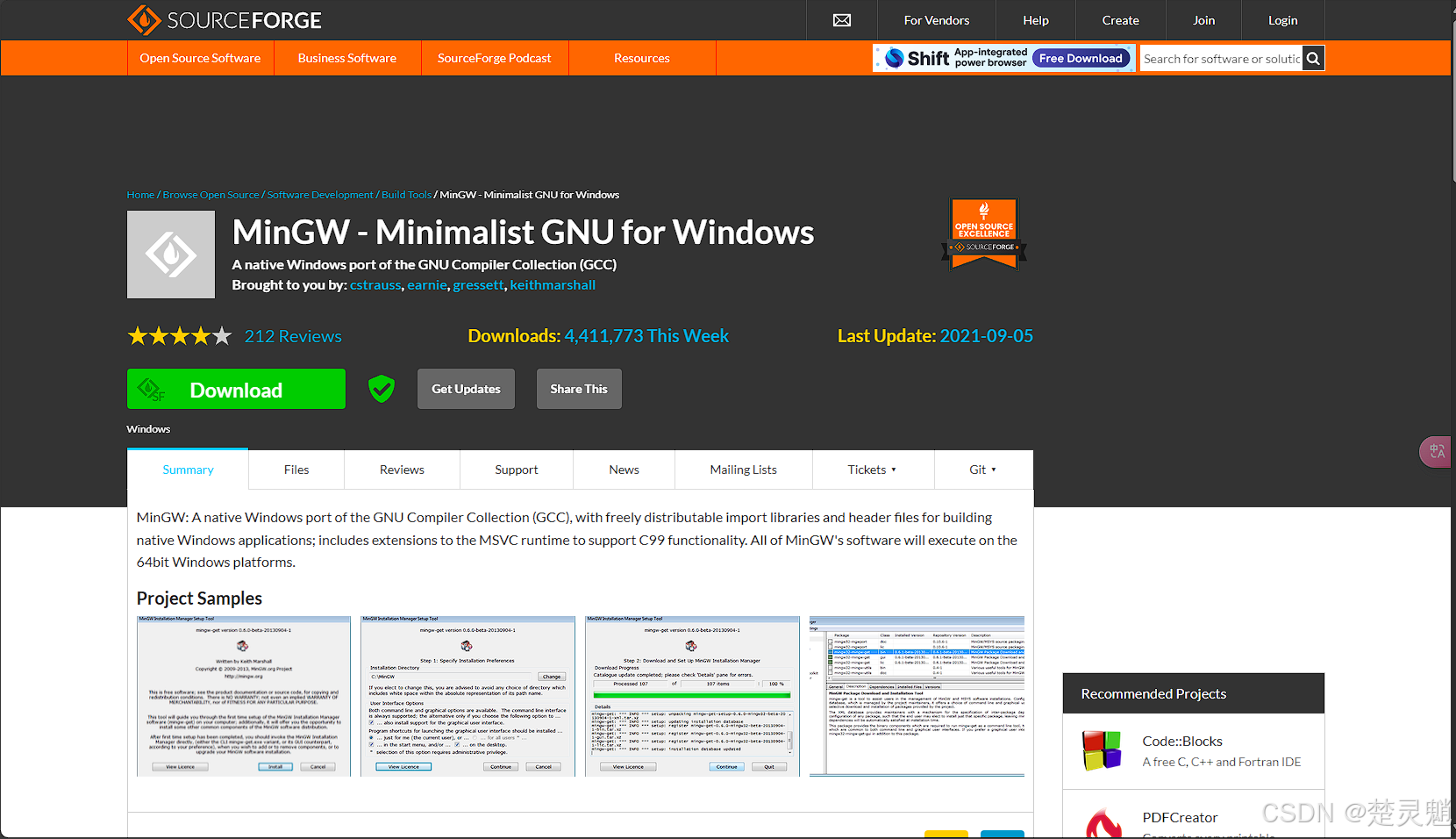Click the Code::Blocks project title

pos(1182,742)
